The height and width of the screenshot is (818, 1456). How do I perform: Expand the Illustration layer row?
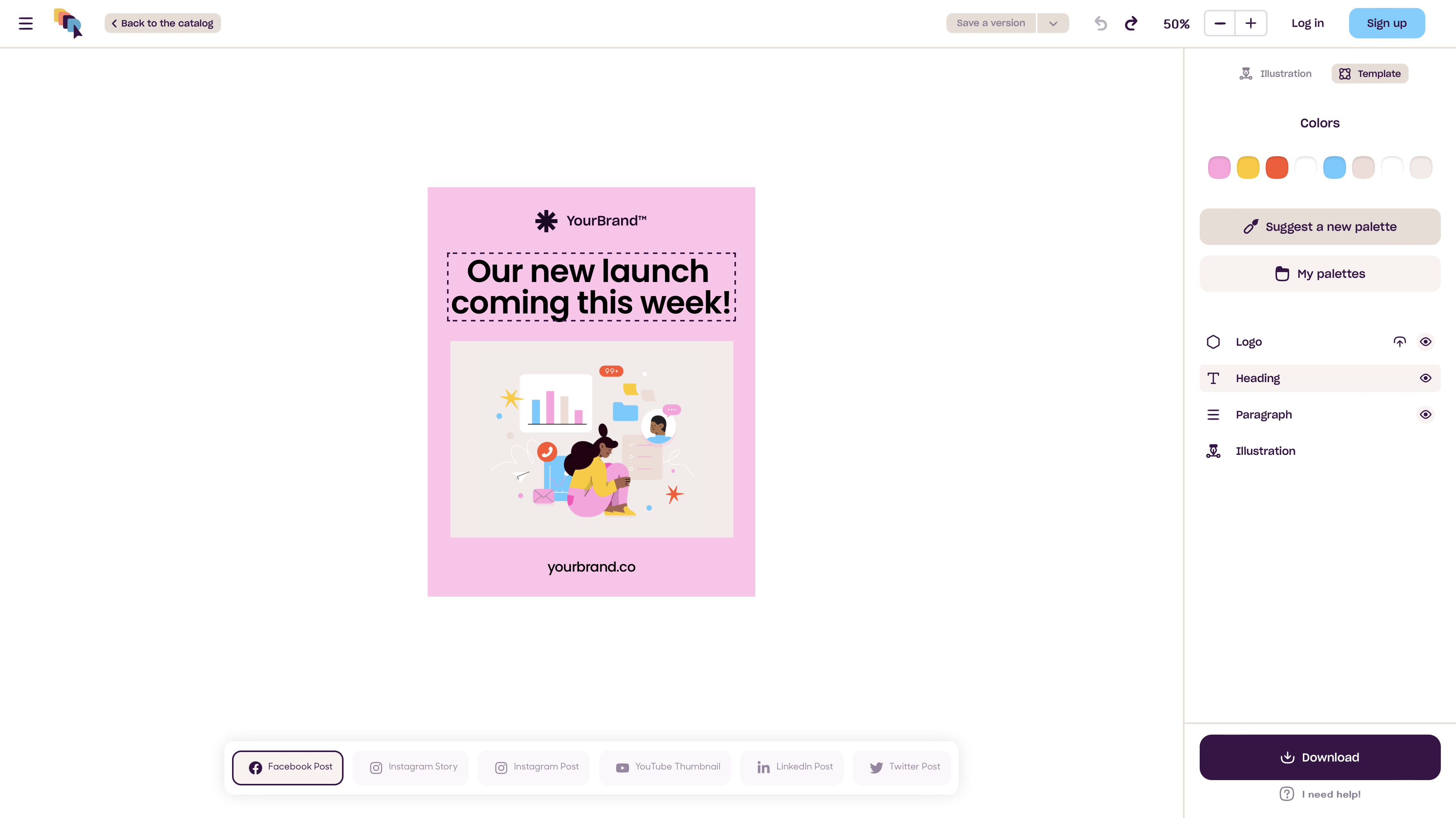pyautogui.click(x=1265, y=451)
